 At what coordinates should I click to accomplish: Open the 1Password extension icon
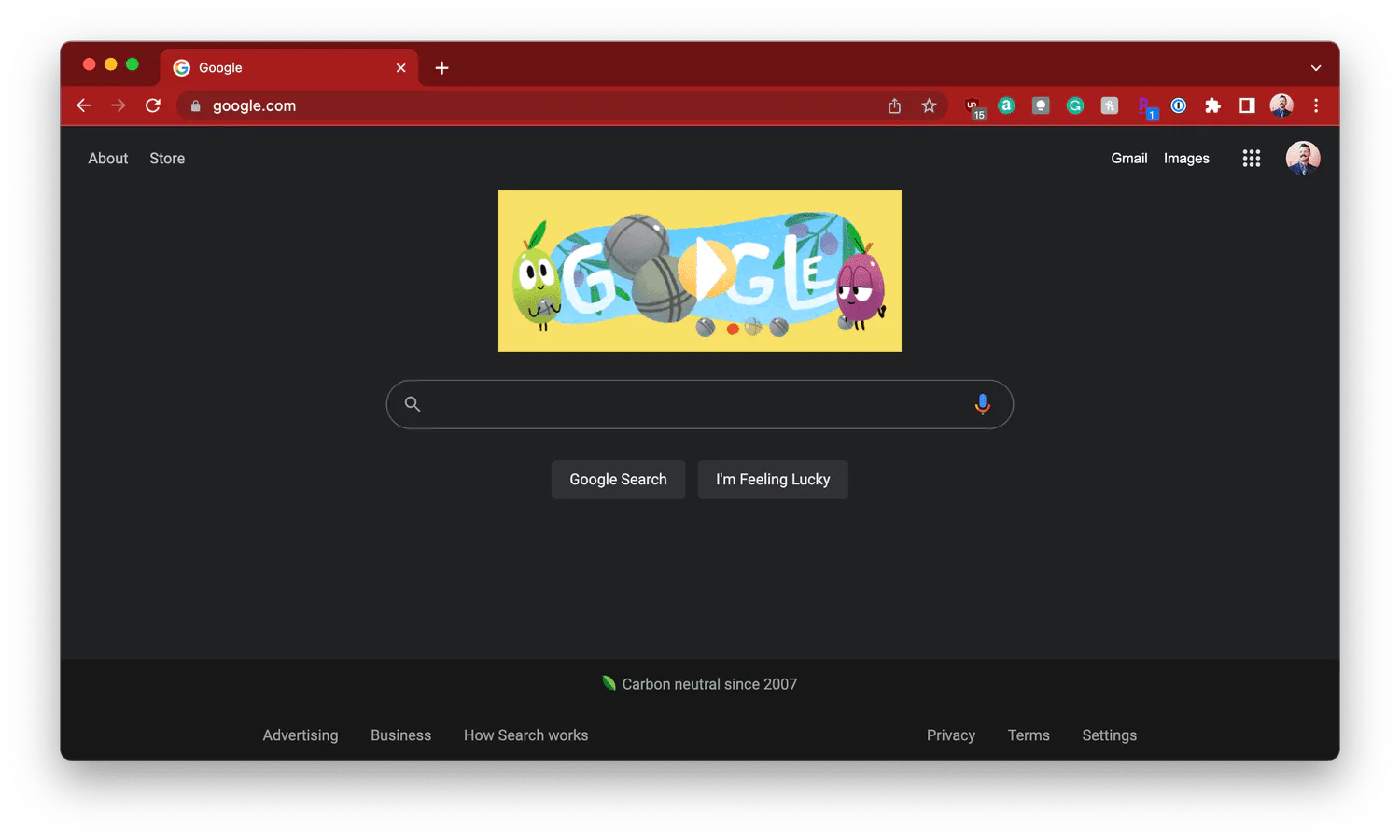tap(1179, 105)
